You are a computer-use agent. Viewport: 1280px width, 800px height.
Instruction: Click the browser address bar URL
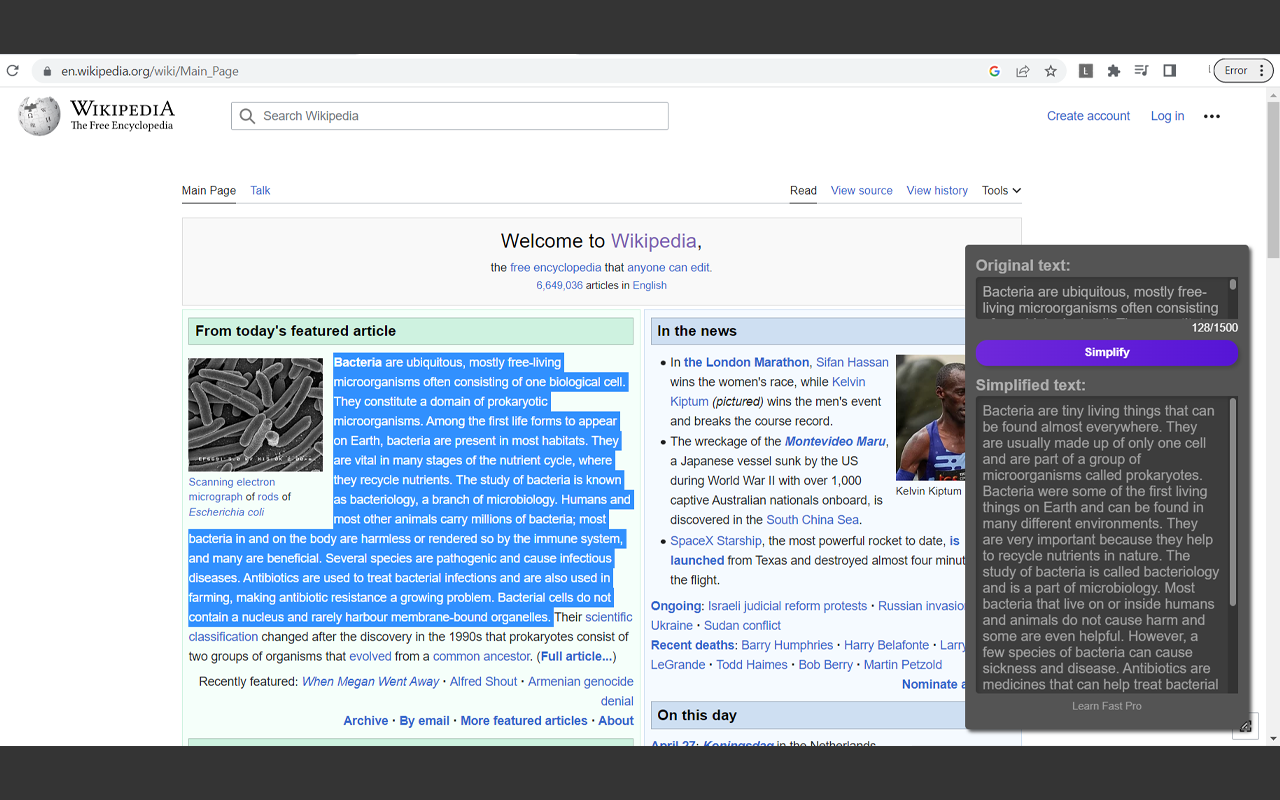tap(150, 71)
